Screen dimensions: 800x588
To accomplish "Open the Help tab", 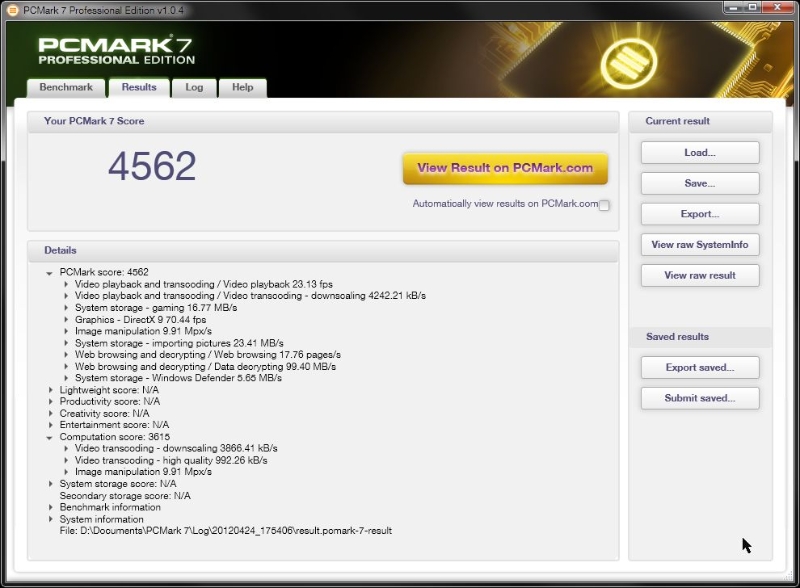I will click(242, 87).
